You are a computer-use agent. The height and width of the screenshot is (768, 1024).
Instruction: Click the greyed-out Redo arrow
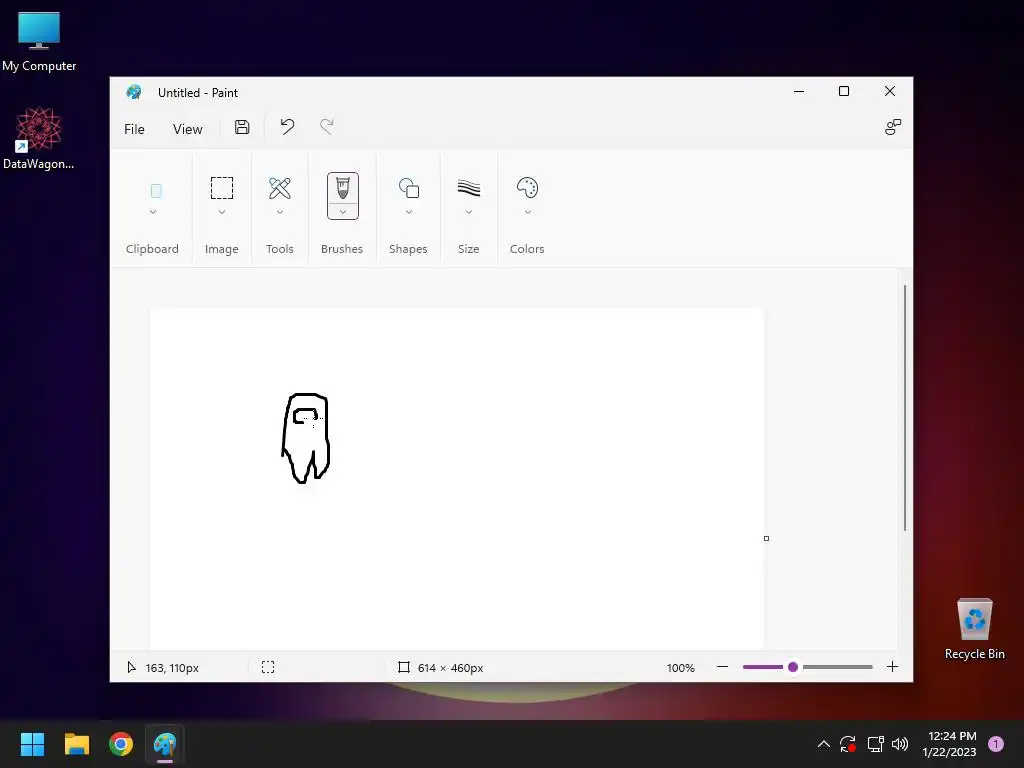click(x=327, y=127)
